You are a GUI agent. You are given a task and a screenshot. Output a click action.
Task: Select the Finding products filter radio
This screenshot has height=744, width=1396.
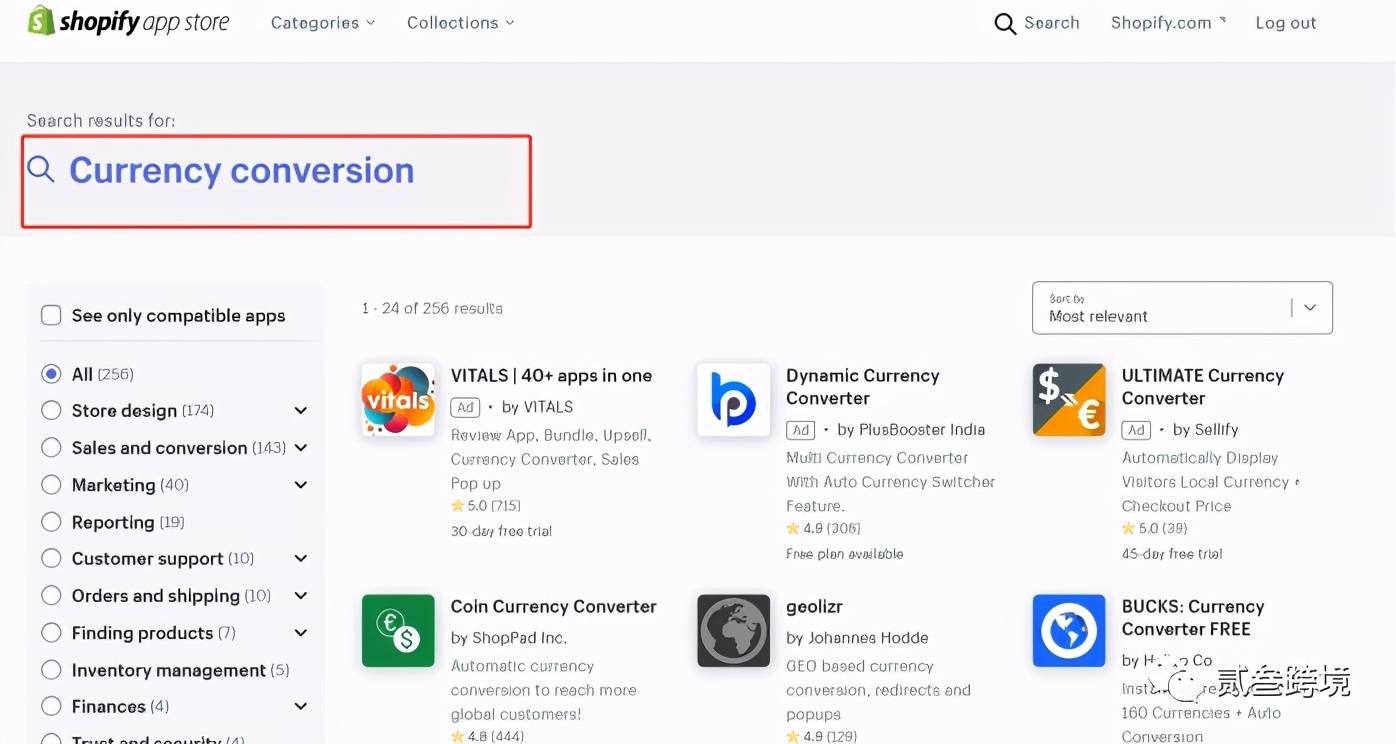[51, 633]
